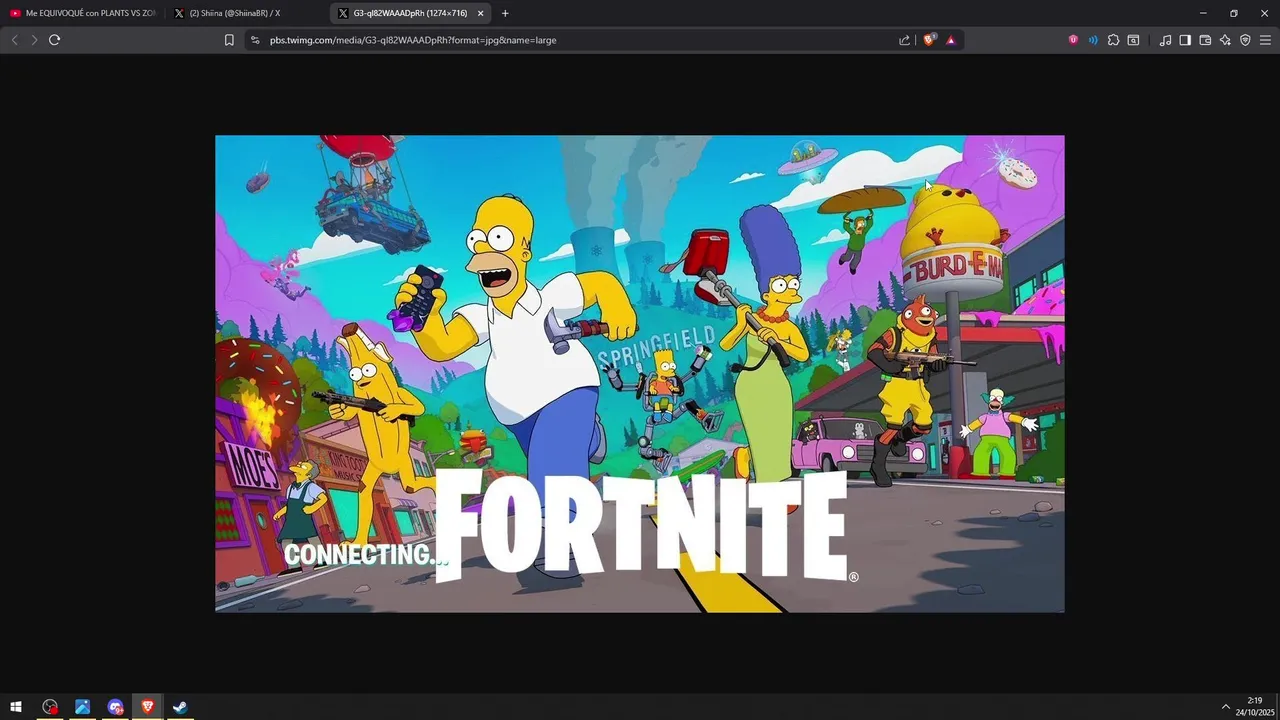
Task: Switch to the Shiina (@ShiinaBR) X tab
Action: point(246,13)
